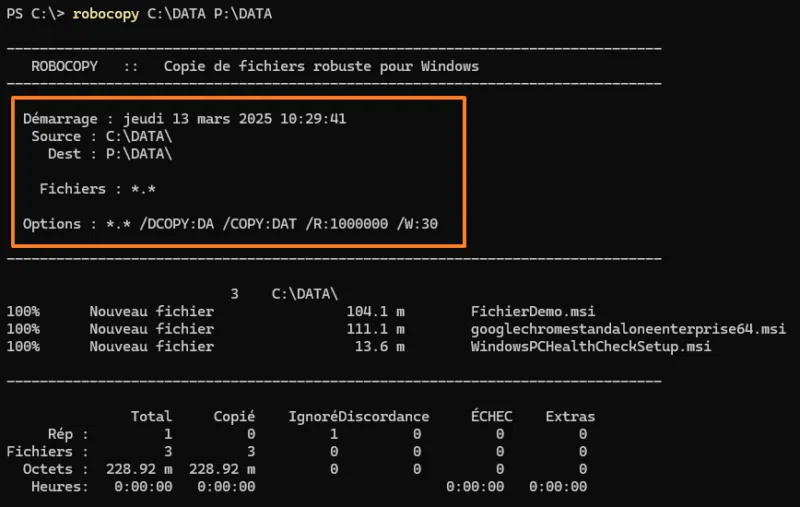Click the Heures row label
This screenshot has height=507, width=800.
coord(59,486)
